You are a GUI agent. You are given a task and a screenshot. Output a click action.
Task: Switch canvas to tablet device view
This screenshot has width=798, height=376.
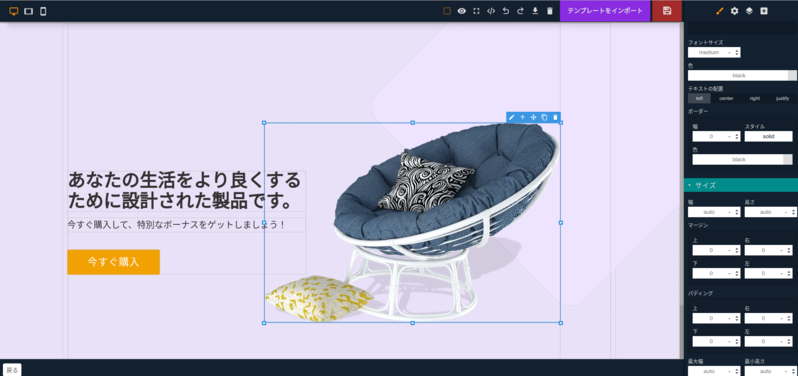pos(28,11)
